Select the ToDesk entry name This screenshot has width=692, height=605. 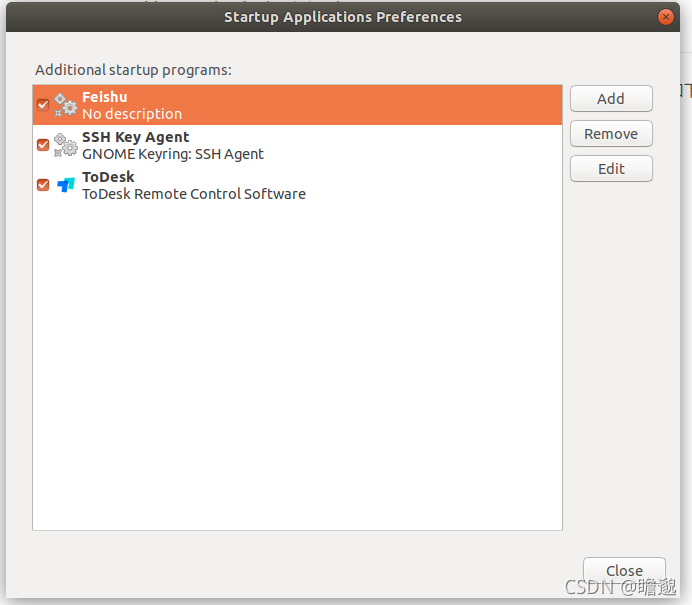[x=108, y=177]
